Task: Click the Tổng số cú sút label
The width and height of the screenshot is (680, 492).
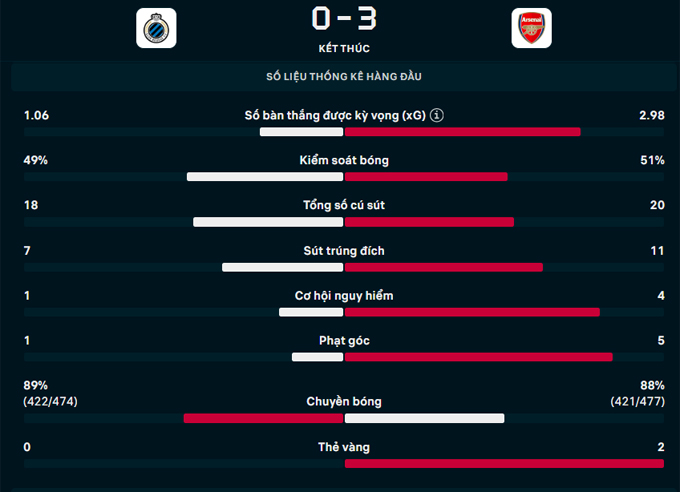Action: tap(344, 205)
